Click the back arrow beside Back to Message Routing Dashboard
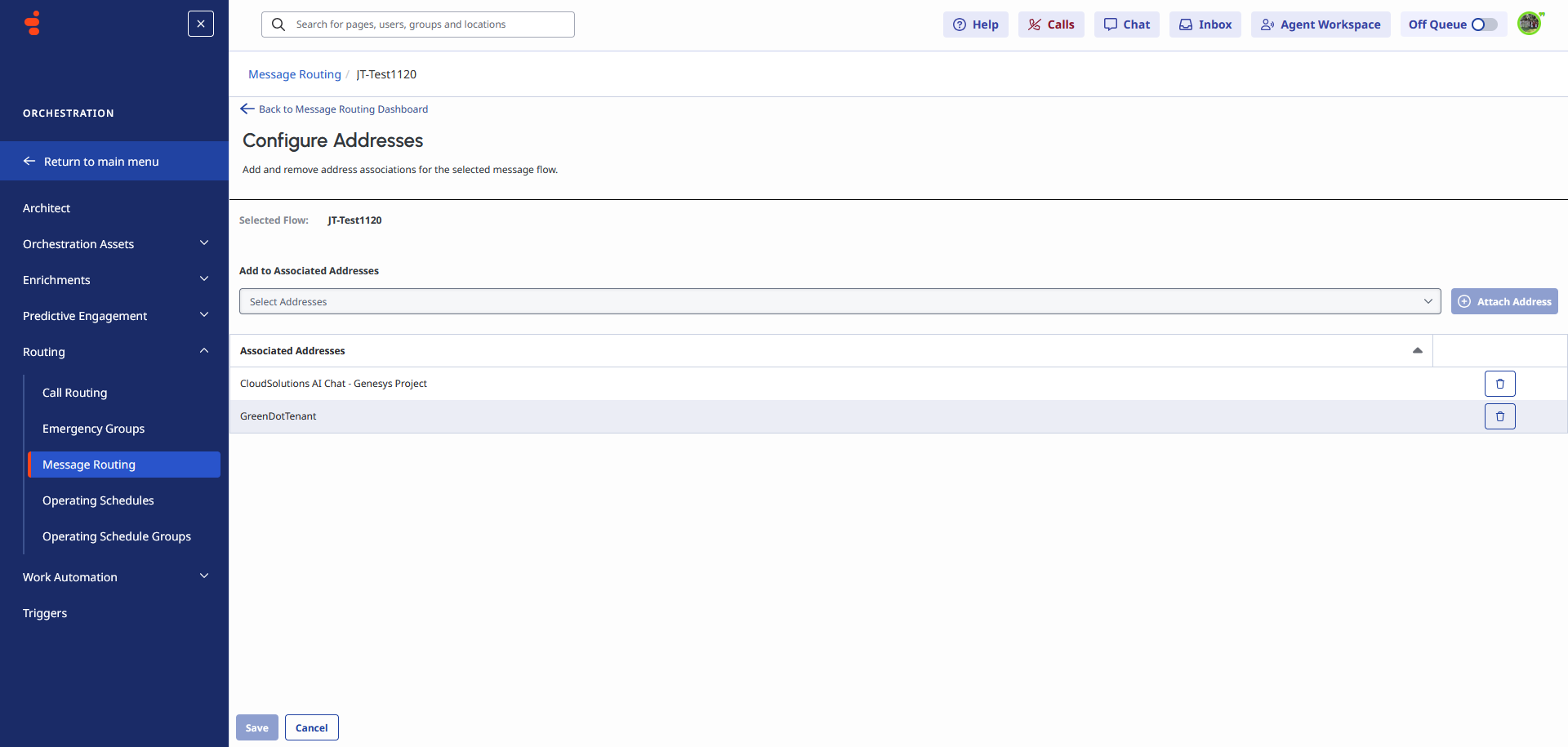The width and height of the screenshot is (1568, 747). (x=247, y=109)
